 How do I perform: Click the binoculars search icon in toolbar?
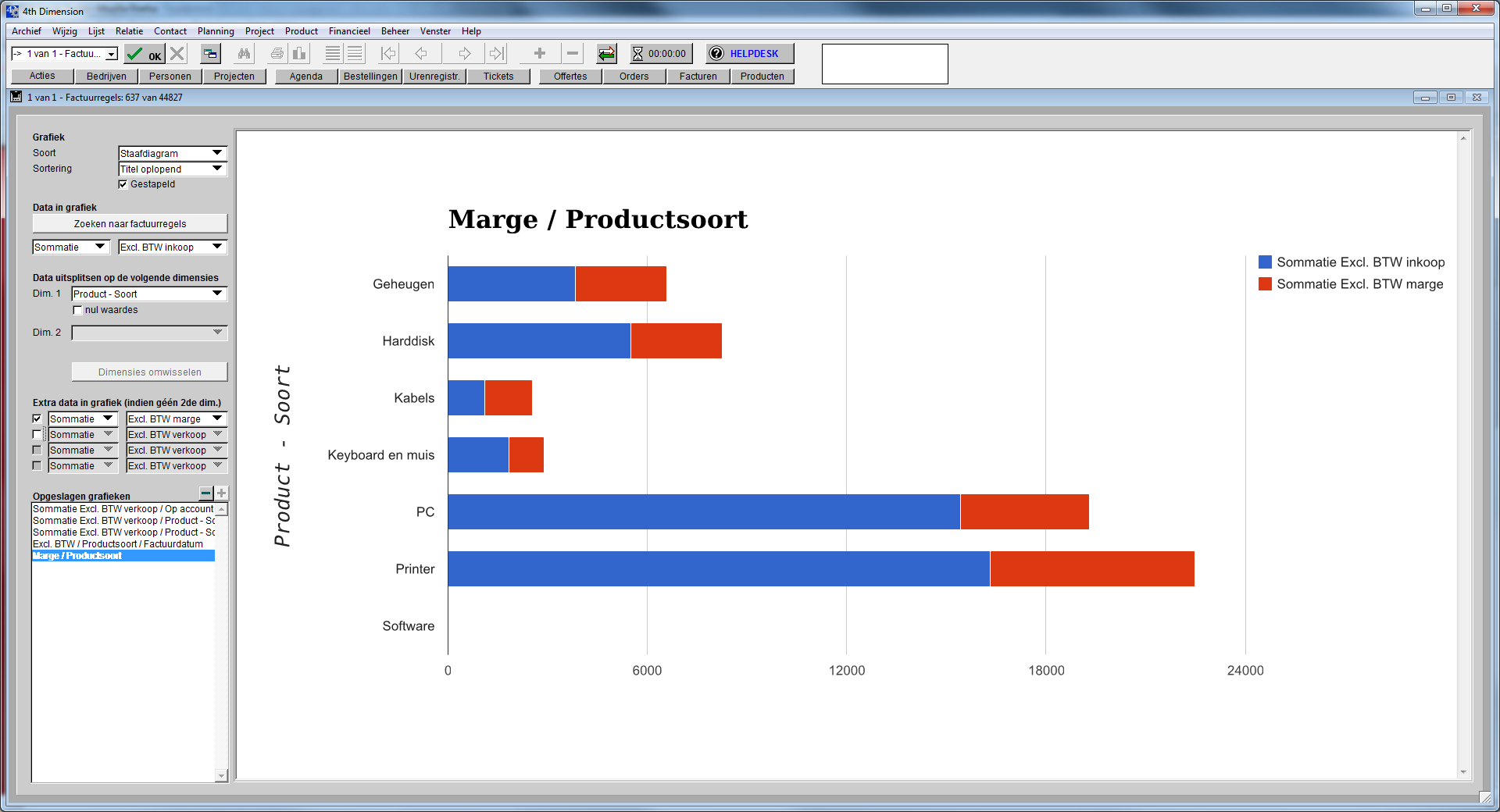(245, 54)
